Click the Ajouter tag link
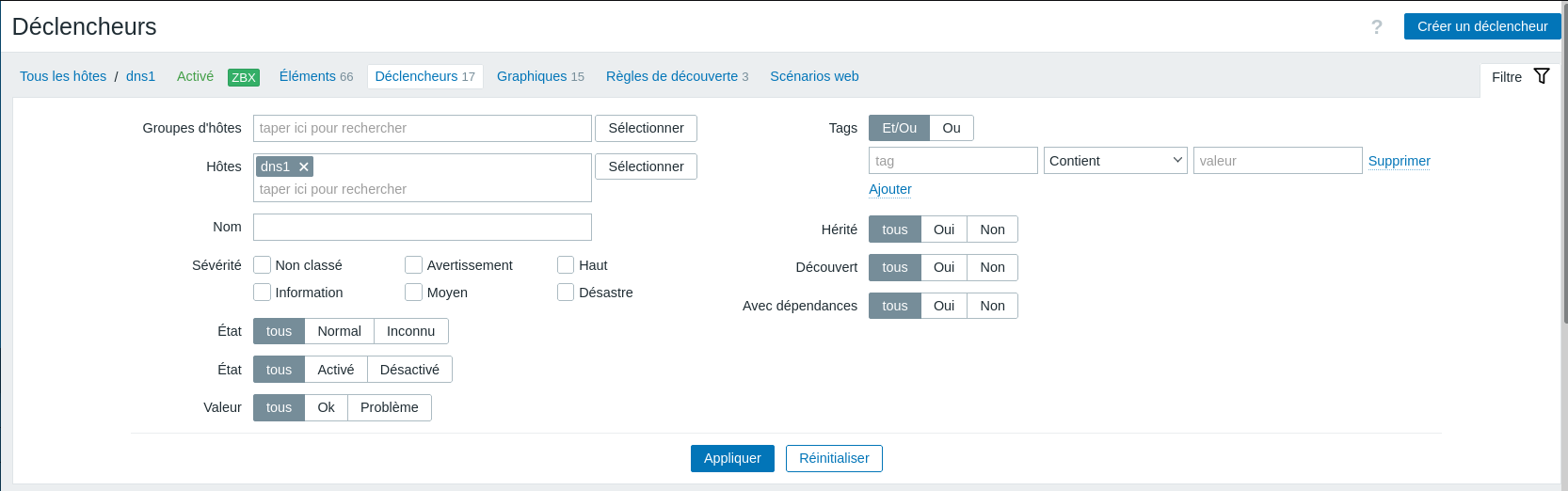Viewport: 1568px width, 491px height. (889, 189)
